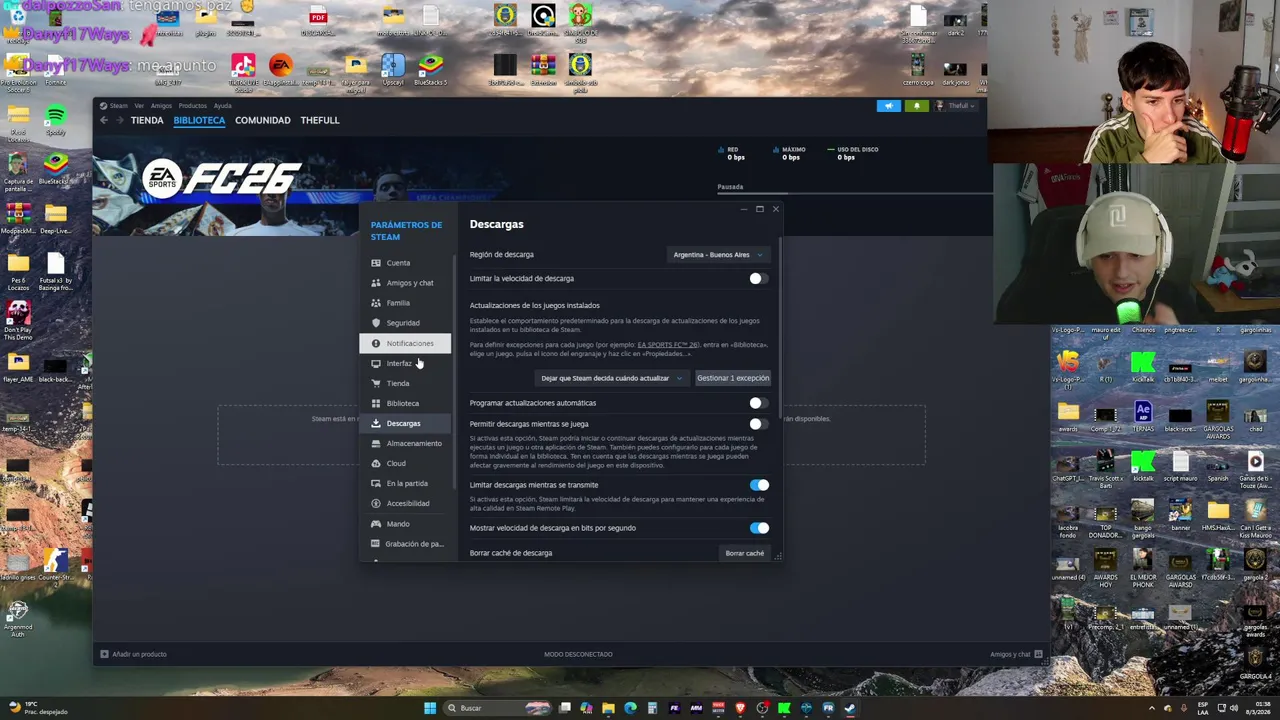This screenshot has height=720, width=1280.
Task: Open Amigos y chat settings section
Action: click(404, 283)
